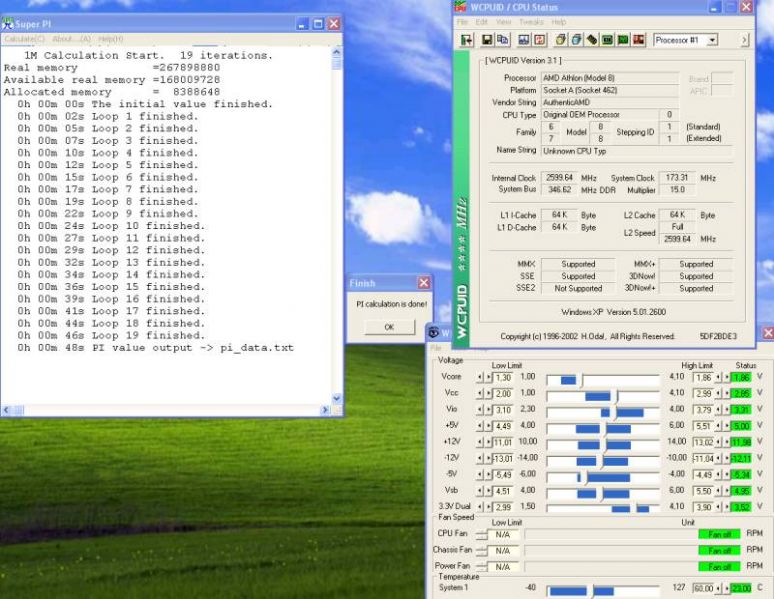Click the red chip icon in WCPUID toolbar
The height and width of the screenshot is (599, 774).
click(639, 40)
